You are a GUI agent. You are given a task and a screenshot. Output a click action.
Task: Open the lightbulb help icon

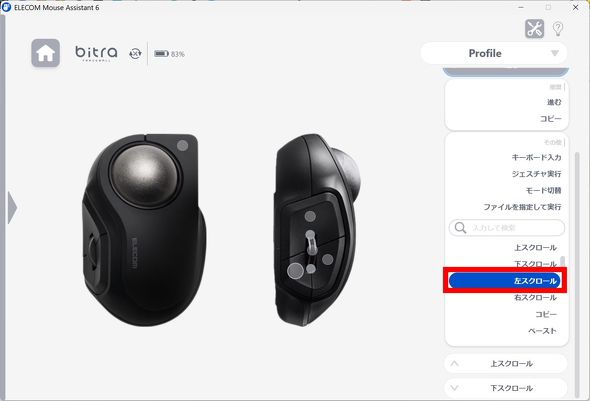point(558,29)
